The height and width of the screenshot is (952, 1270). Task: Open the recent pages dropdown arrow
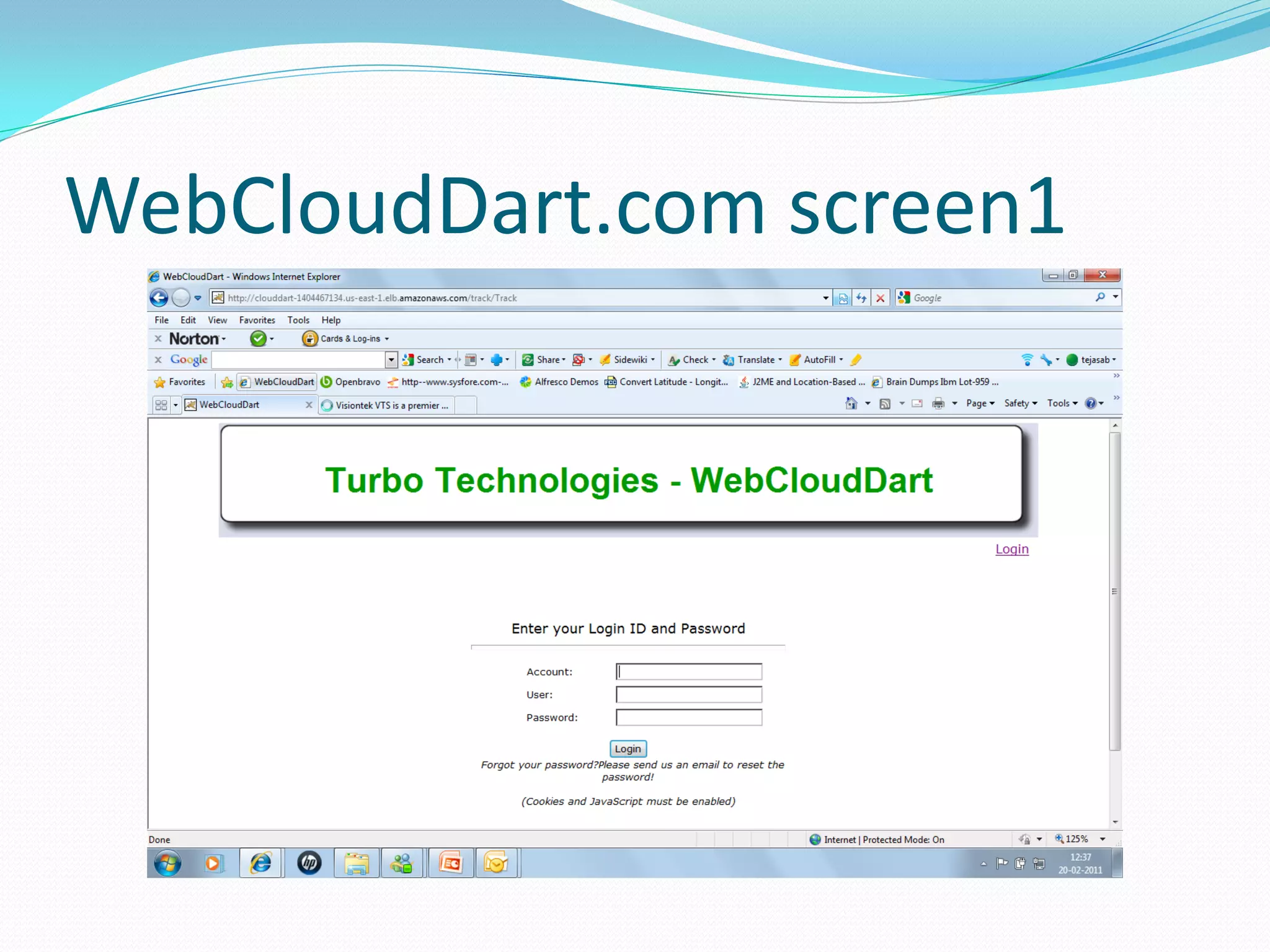click(198, 298)
